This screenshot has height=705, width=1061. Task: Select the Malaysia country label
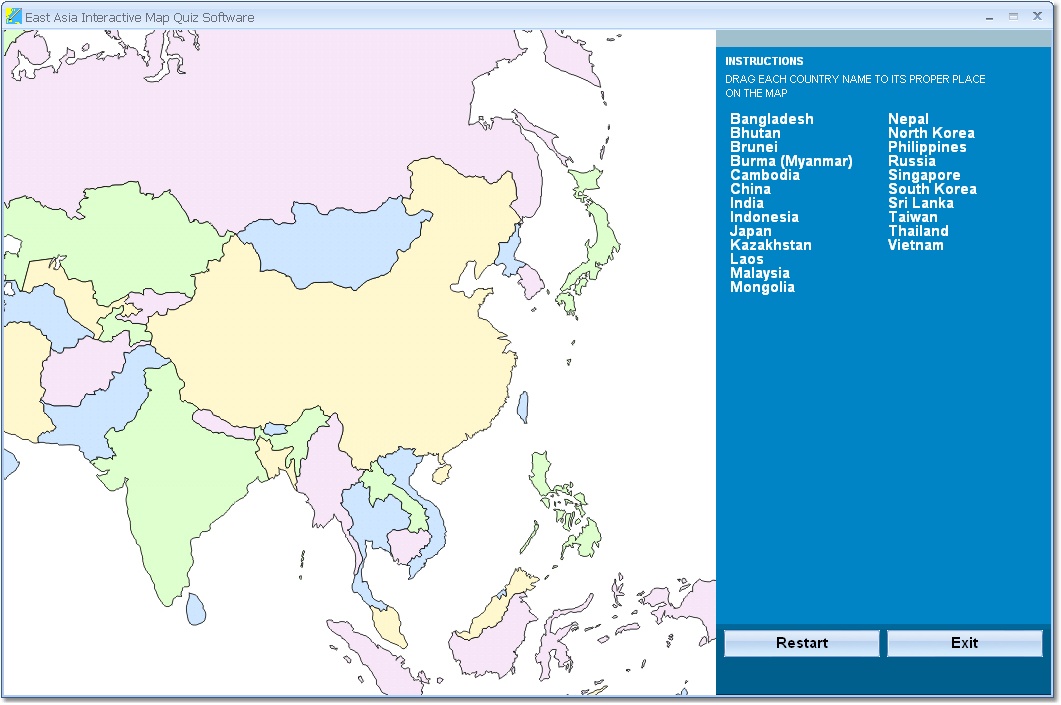760,273
